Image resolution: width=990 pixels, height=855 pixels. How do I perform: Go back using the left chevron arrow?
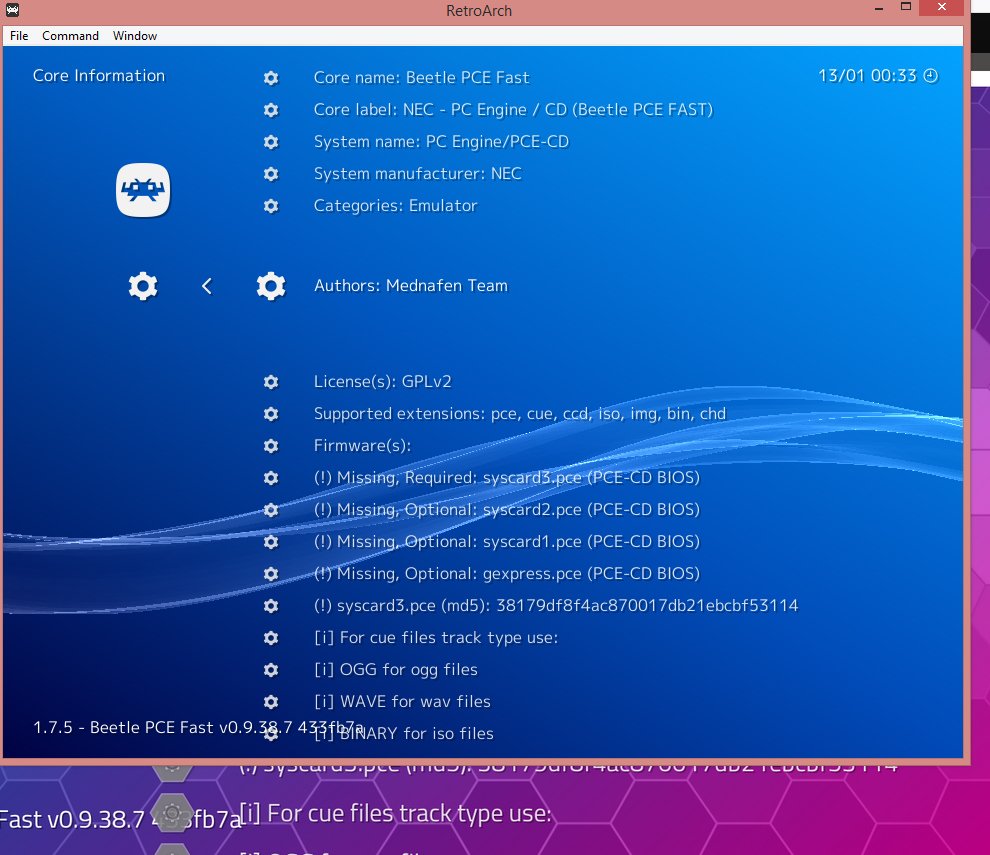coord(206,286)
